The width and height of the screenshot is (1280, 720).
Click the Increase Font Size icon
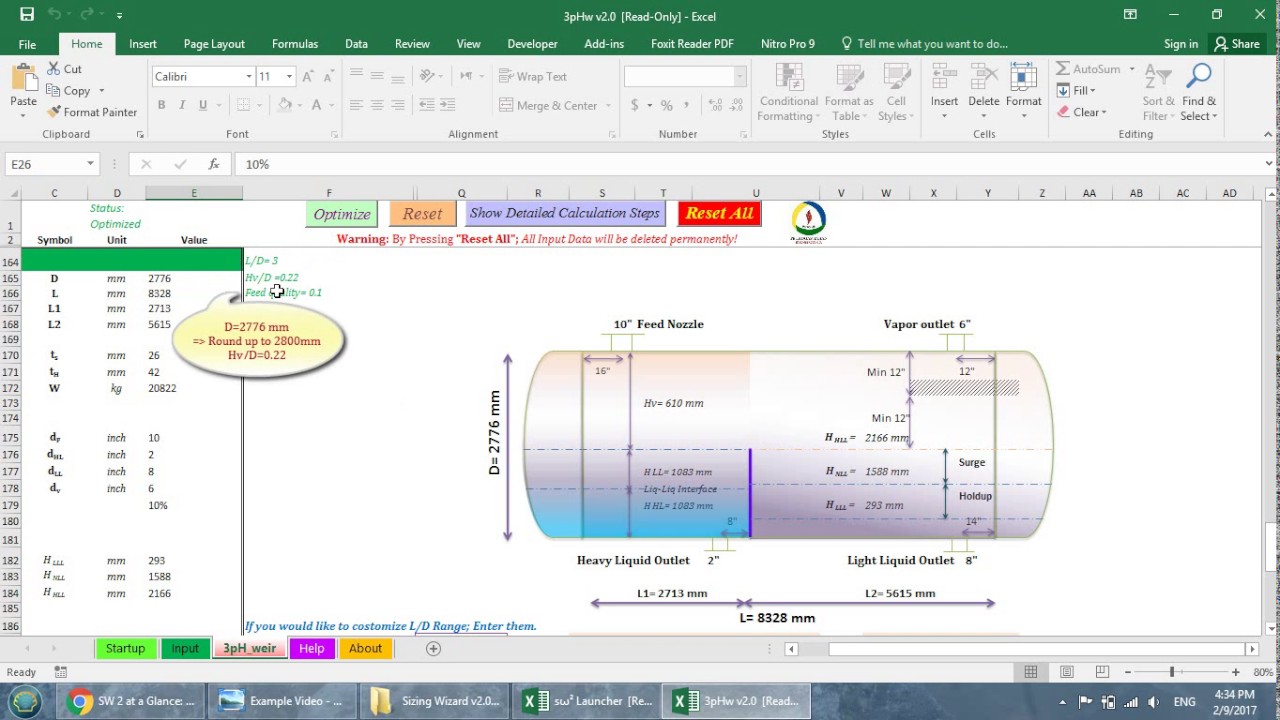[310, 77]
